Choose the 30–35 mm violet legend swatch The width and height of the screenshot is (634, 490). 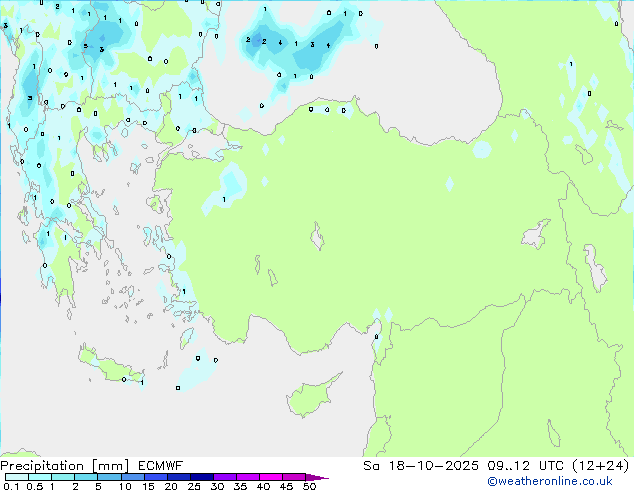pyautogui.click(x=224, y=477)
